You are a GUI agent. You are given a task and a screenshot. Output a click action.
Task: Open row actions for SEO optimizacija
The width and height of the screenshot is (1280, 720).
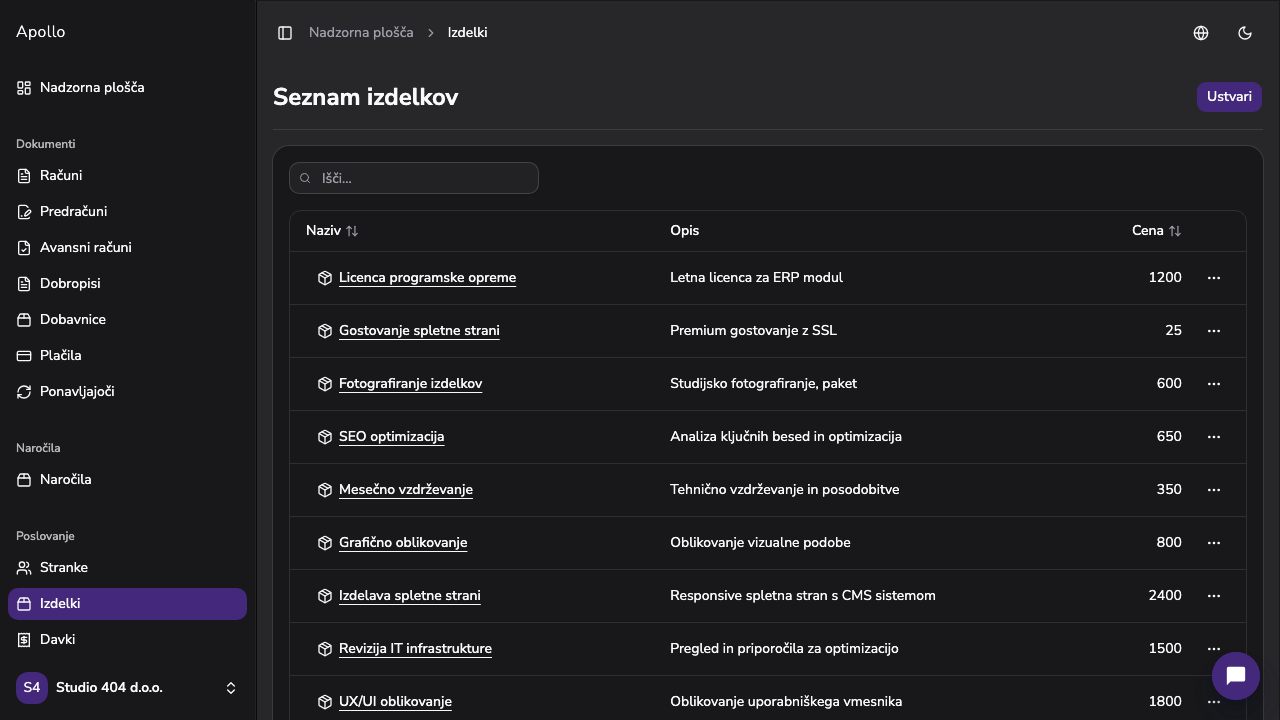[x=1214, y=437]
